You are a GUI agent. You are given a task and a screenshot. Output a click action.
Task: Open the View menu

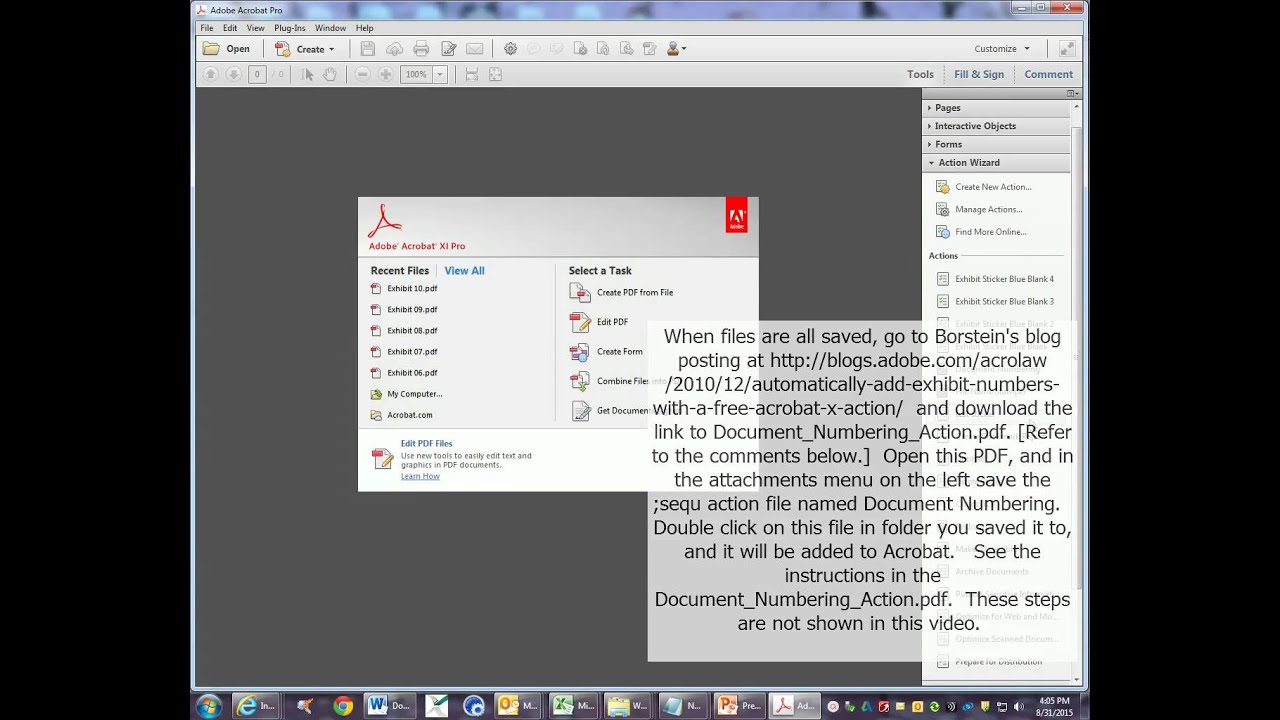[x=256, y=28]
